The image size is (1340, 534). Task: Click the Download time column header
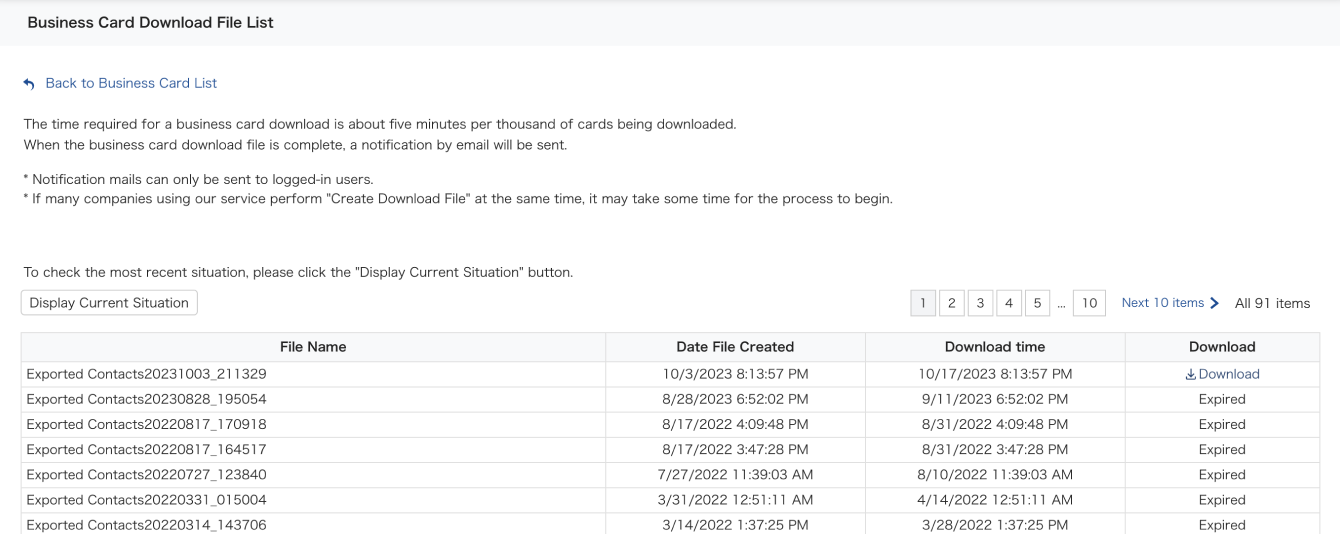[995, 347]
